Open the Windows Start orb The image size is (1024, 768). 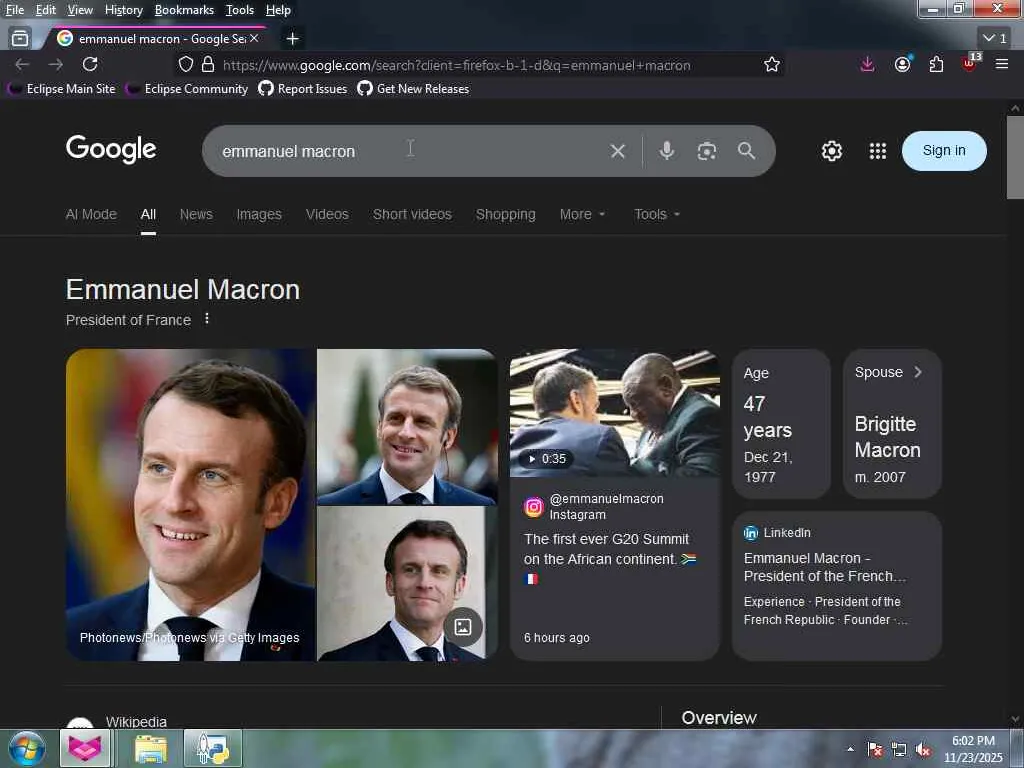pyautogui.click(x=27, y=748)
